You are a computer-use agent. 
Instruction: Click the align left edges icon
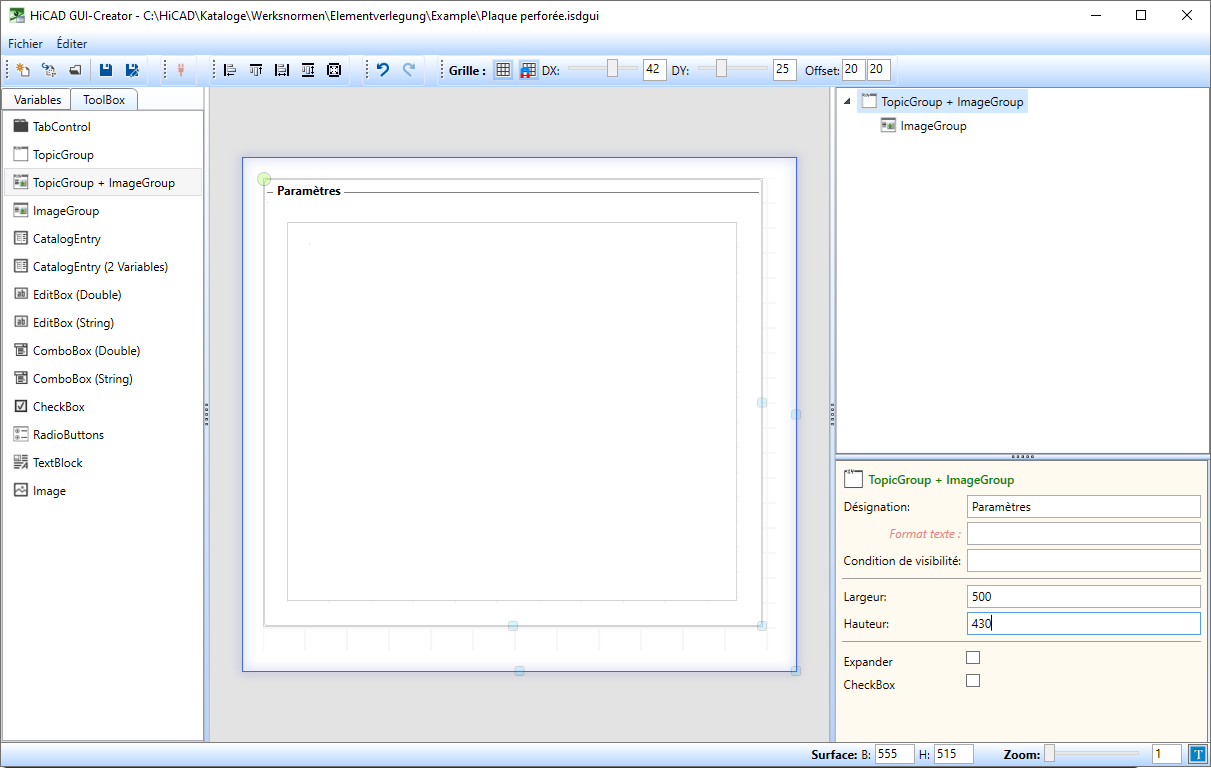230,70
